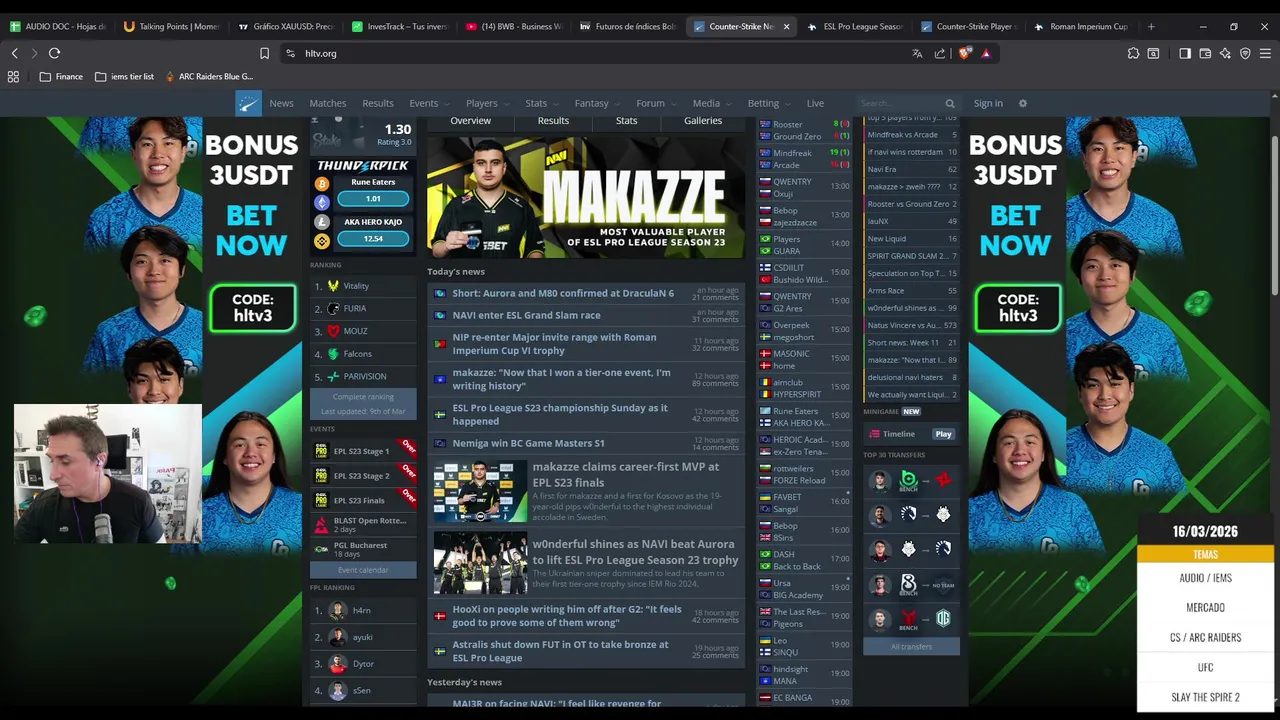Open 'Nemiga win BC Game Masters S1' news
The image size is (1280, 720).
528,443
